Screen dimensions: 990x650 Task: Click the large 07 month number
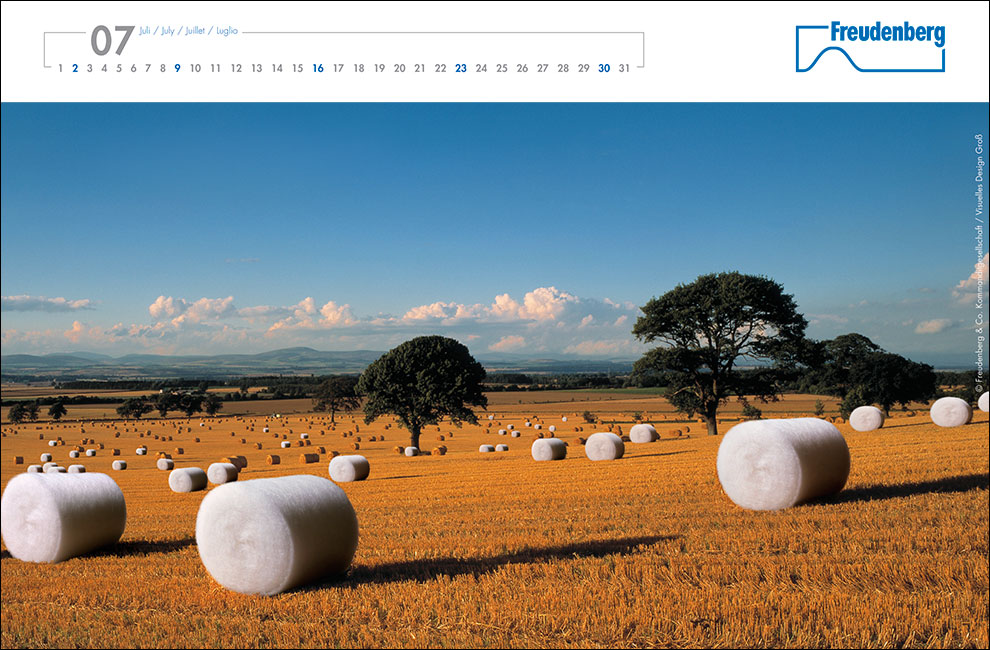point(112,41)
